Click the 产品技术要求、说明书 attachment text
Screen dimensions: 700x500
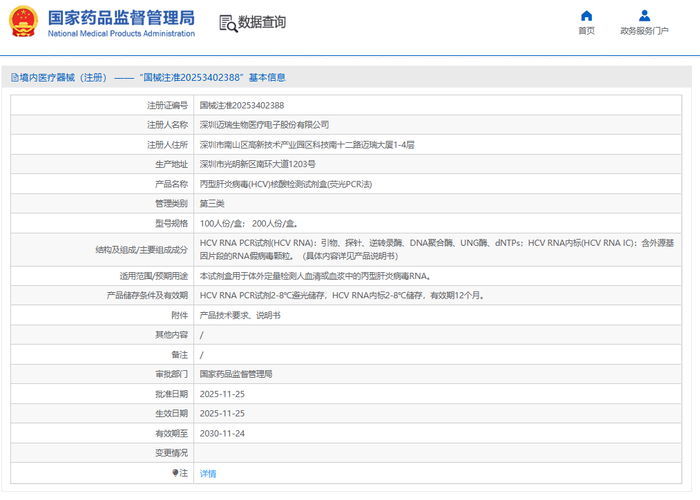click(x=240, y=315)
